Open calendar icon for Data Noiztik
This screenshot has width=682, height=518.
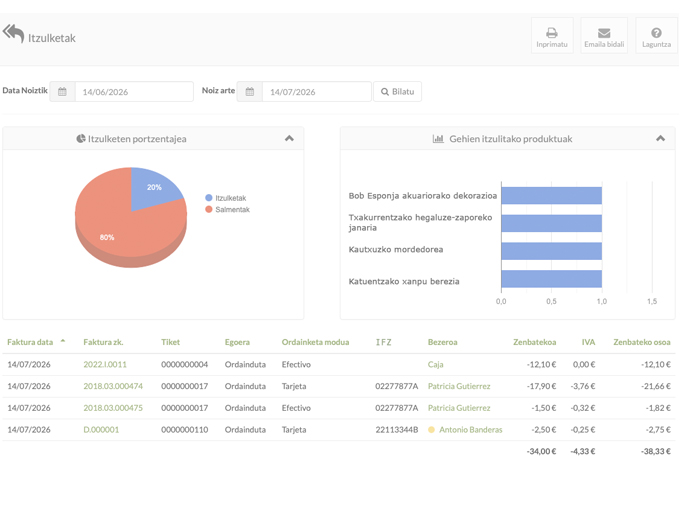pos(62,92)
